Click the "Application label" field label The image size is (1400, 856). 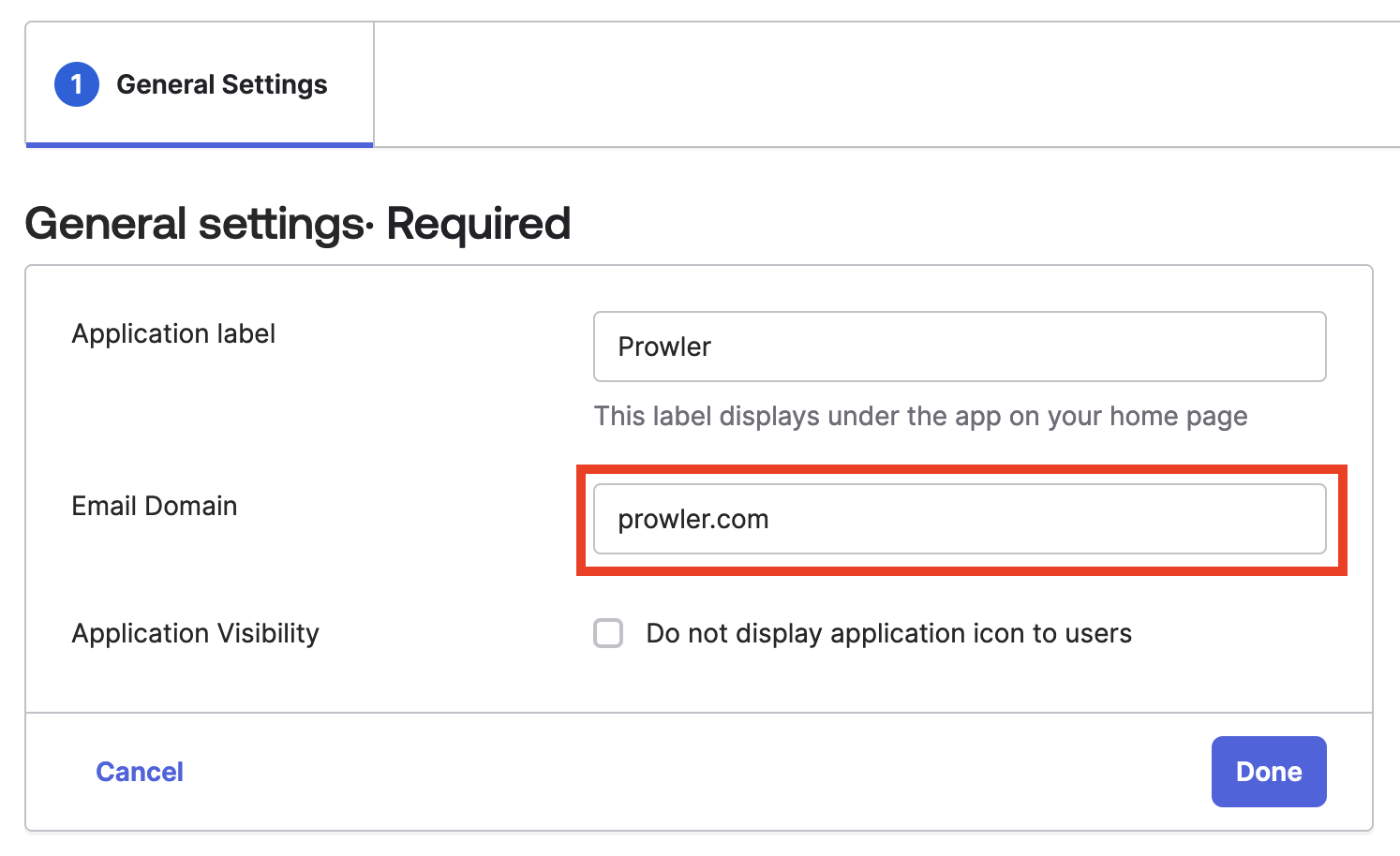click(x=173, y=333)
